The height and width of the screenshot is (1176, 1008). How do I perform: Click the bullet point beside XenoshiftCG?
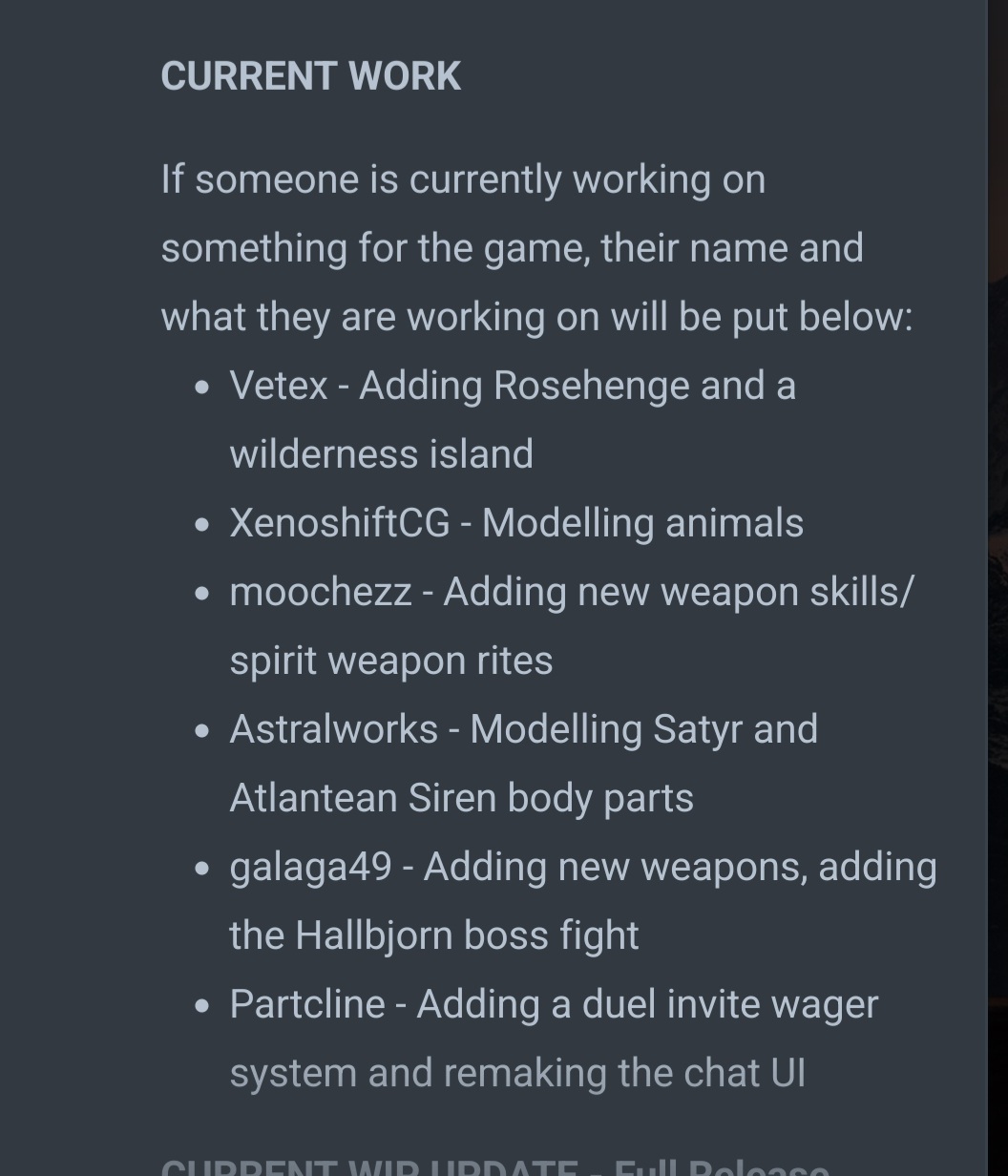[201, 525]
